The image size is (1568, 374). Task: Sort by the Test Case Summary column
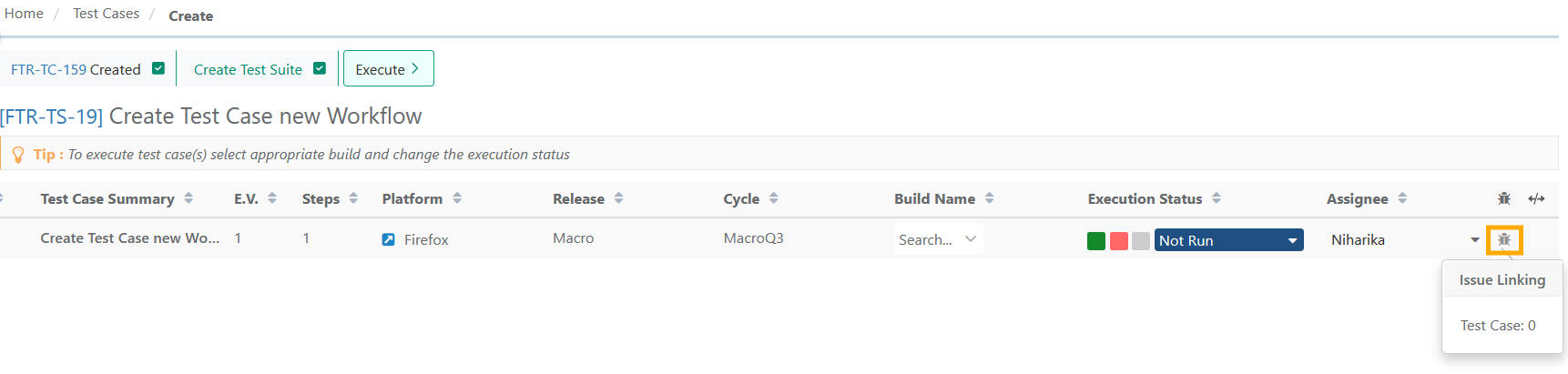point(188,198)
